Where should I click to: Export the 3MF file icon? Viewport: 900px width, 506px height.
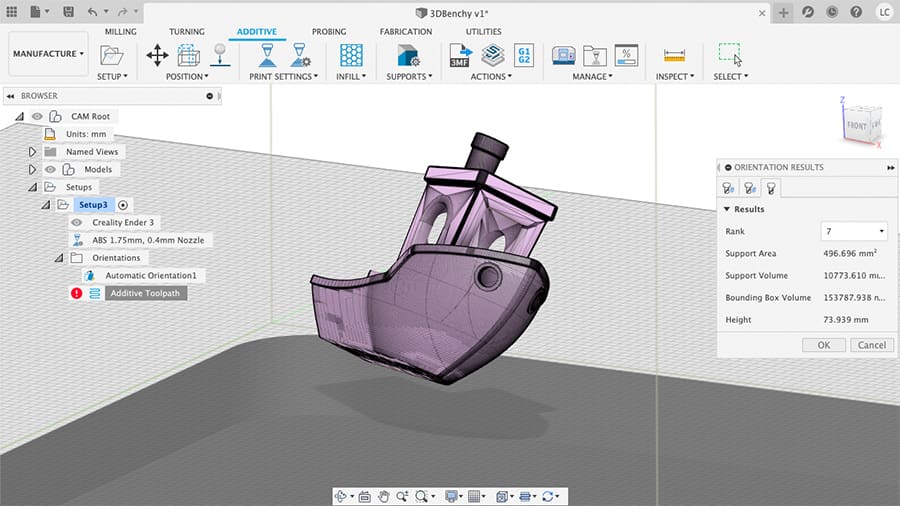(x=460, y=56)
